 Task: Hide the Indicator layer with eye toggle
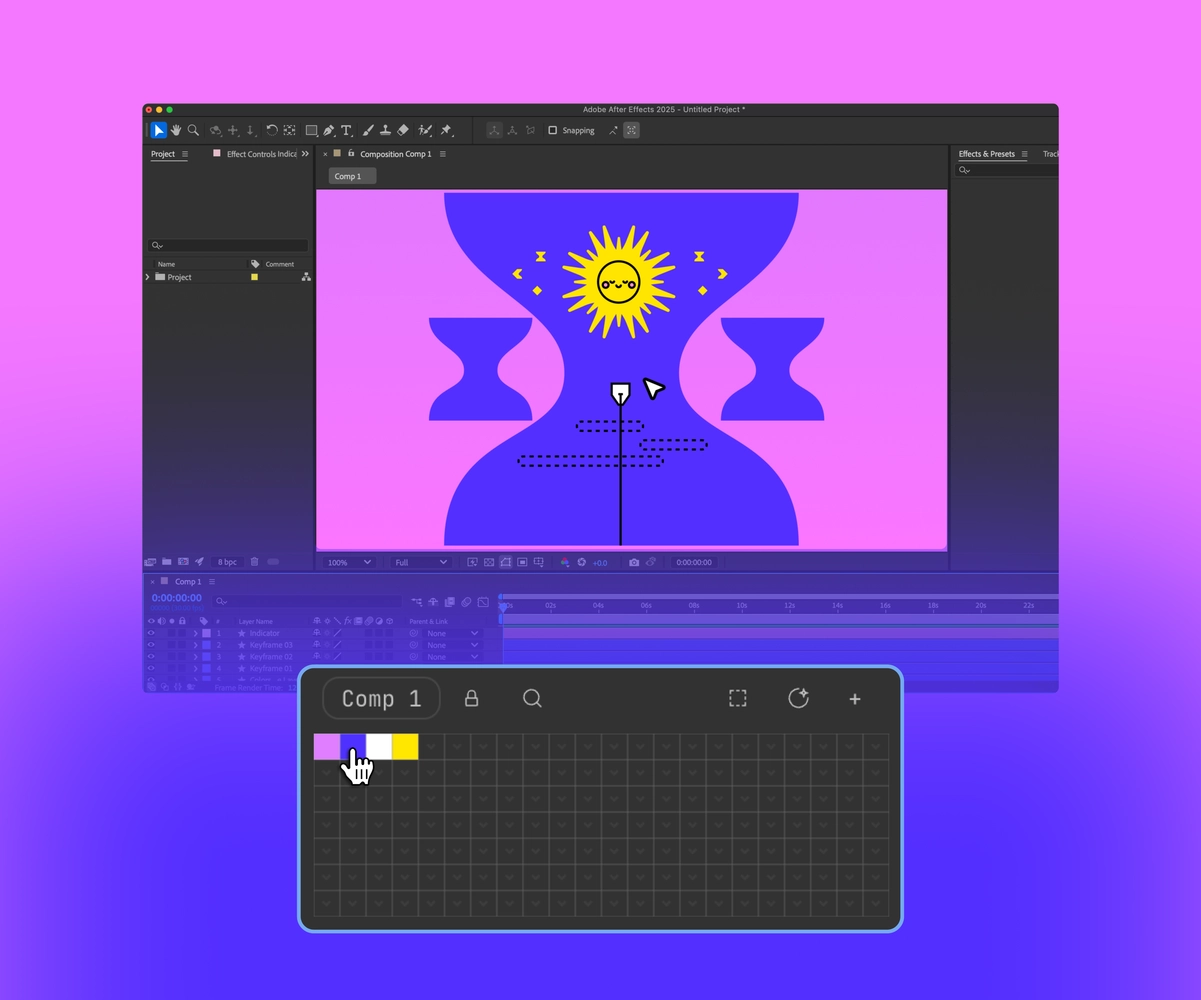coord(152,633)
